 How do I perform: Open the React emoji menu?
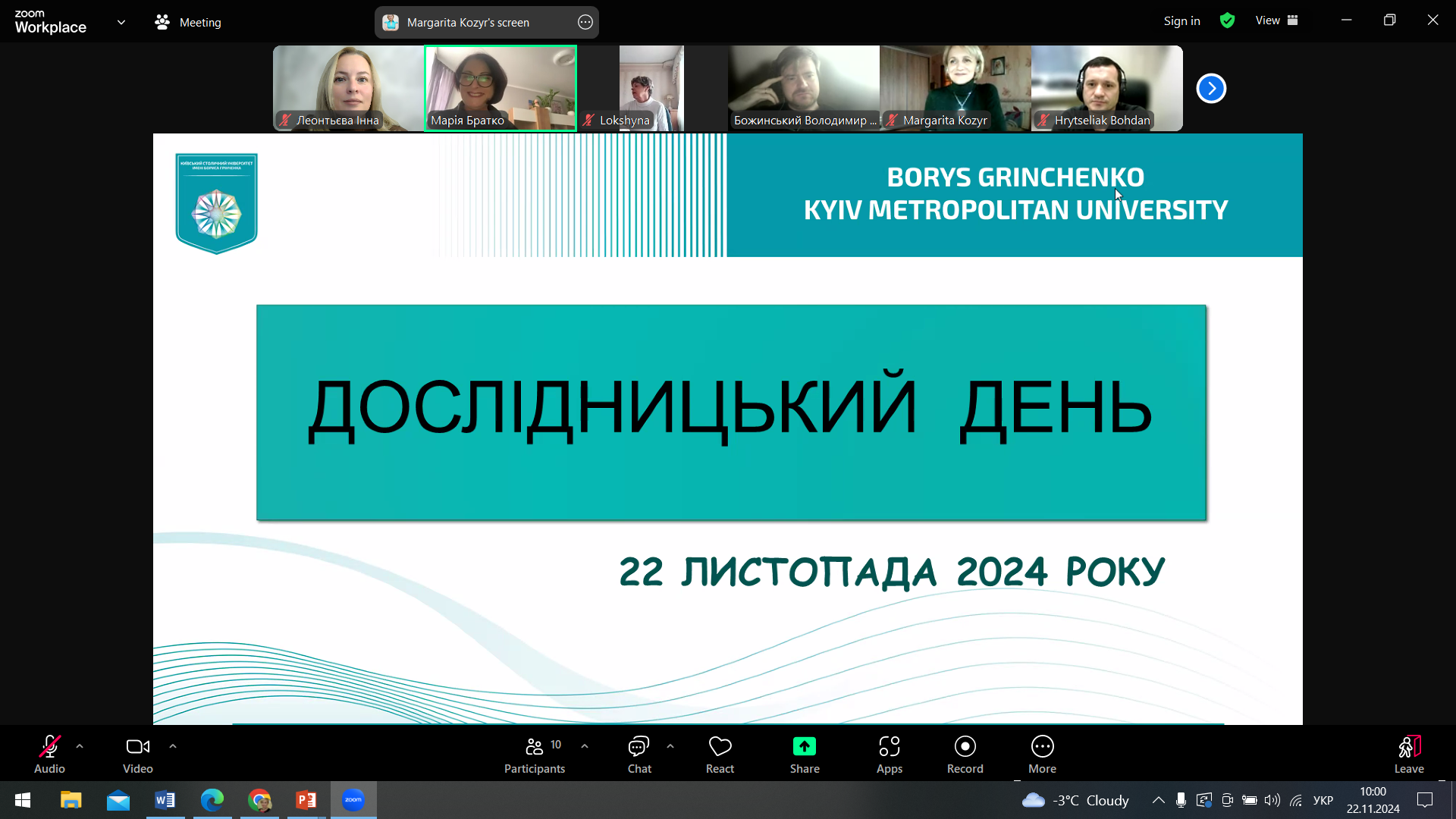tap(720, 747)
